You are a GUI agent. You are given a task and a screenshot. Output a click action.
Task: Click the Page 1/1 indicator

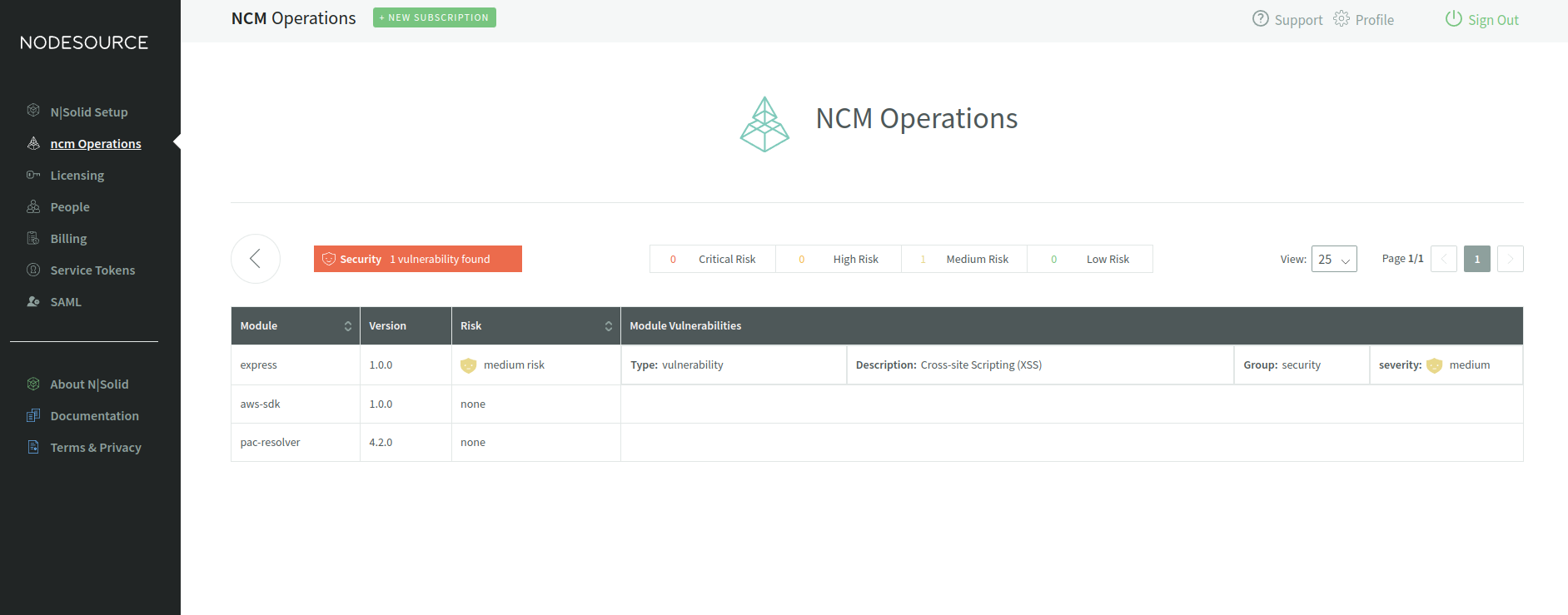(1402, 259)
